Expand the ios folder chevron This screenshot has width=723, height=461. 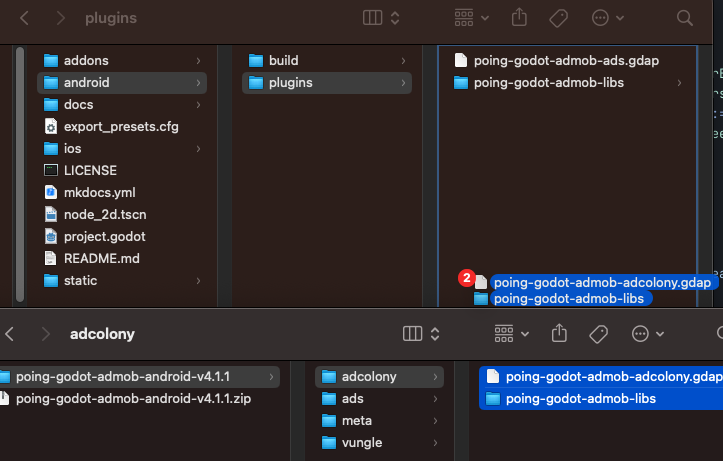click(198, 148)
